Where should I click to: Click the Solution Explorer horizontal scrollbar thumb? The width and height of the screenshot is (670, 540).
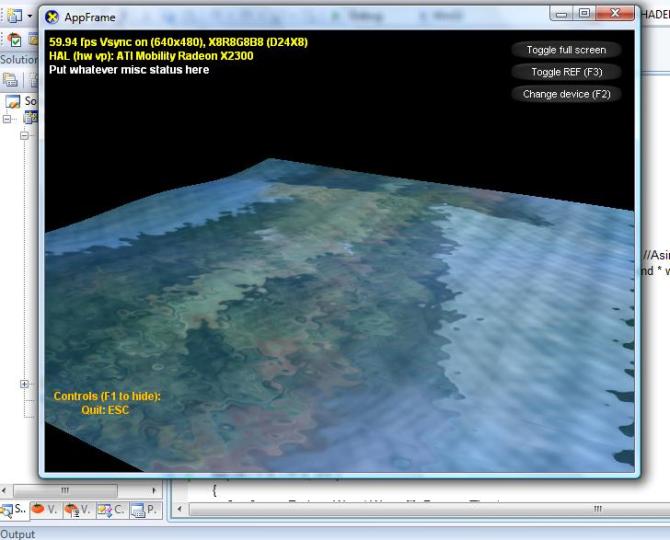click(65, 490)
